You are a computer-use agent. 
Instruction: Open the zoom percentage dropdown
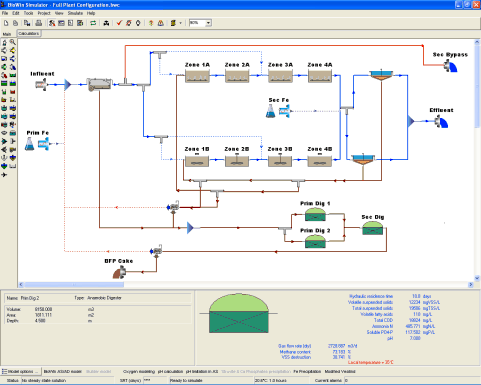coord(208,23)
